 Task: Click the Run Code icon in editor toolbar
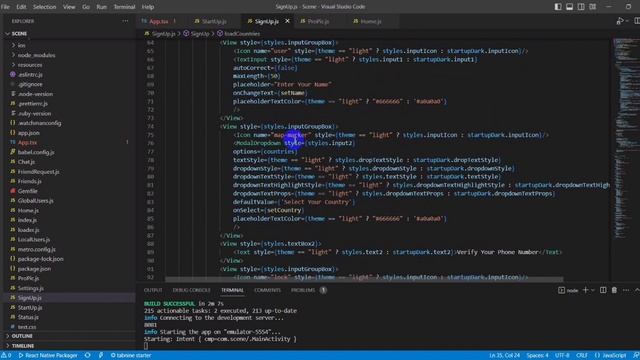point(620,21)
